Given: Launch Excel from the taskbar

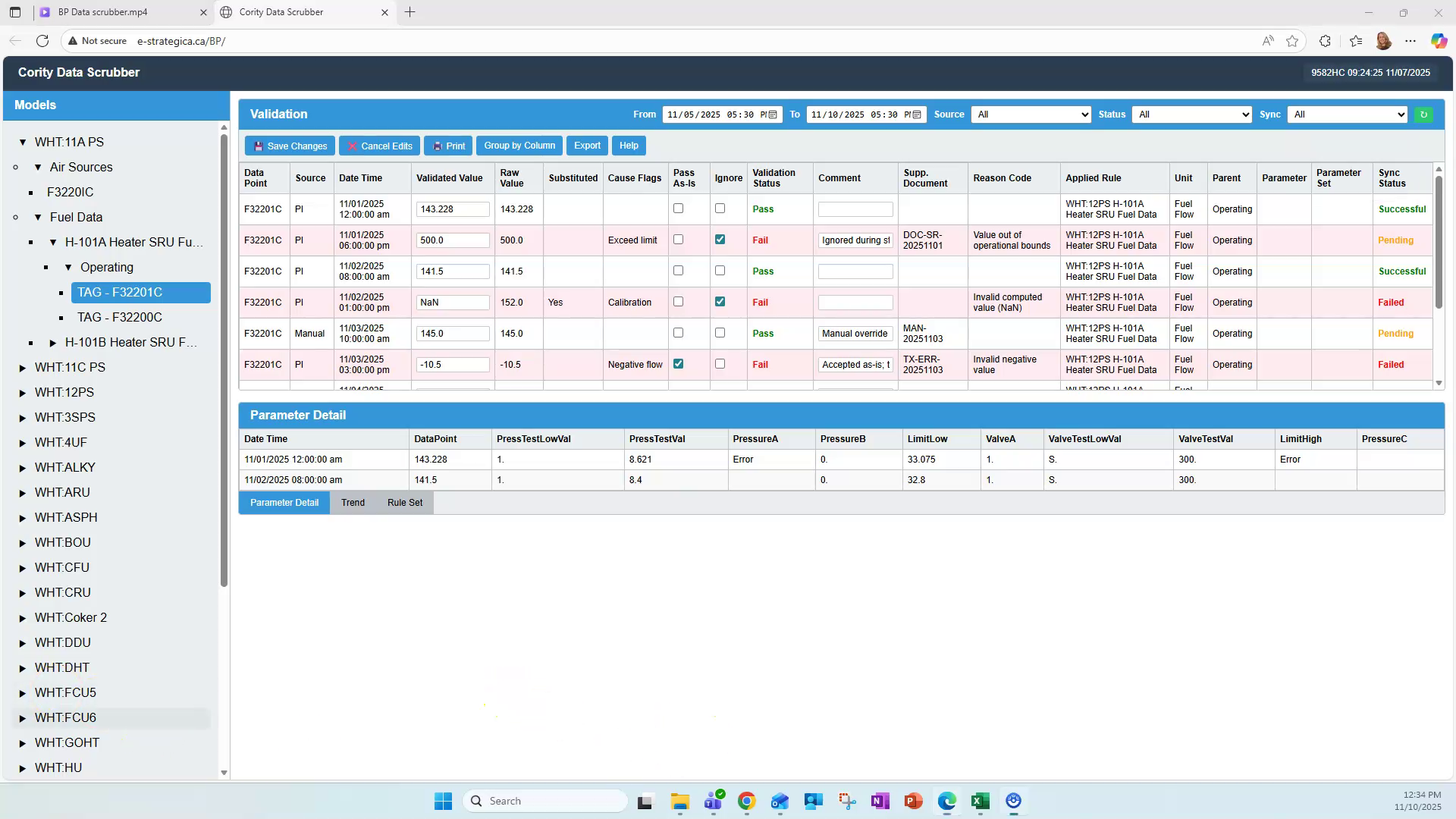Looking at the screenshot, I should [x=979, y=801].
